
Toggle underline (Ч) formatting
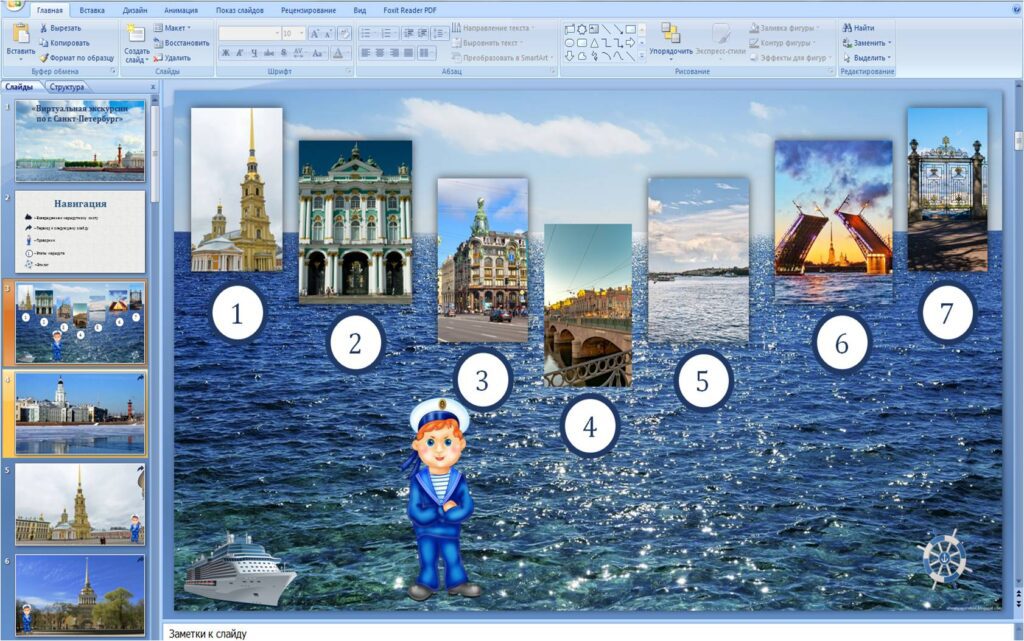click(x=256, y=52)
